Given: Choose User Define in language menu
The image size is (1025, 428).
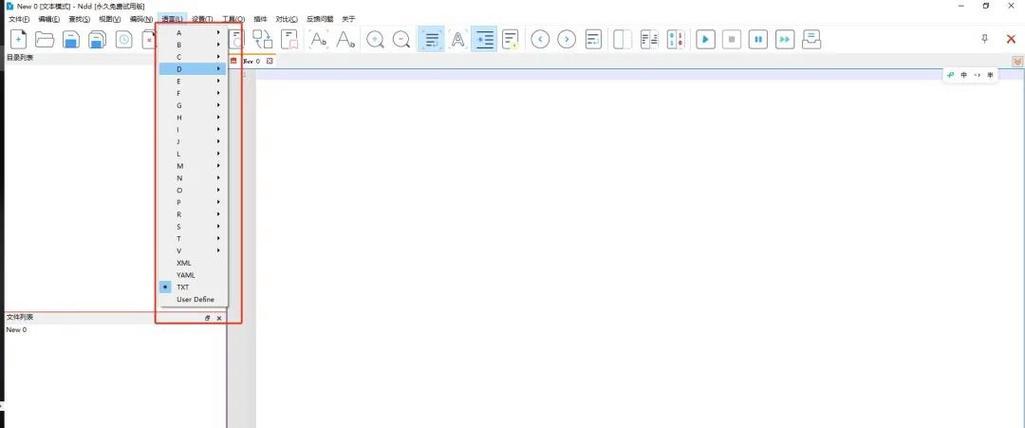Looking at the screenshot, I should (x=193, y=299).
